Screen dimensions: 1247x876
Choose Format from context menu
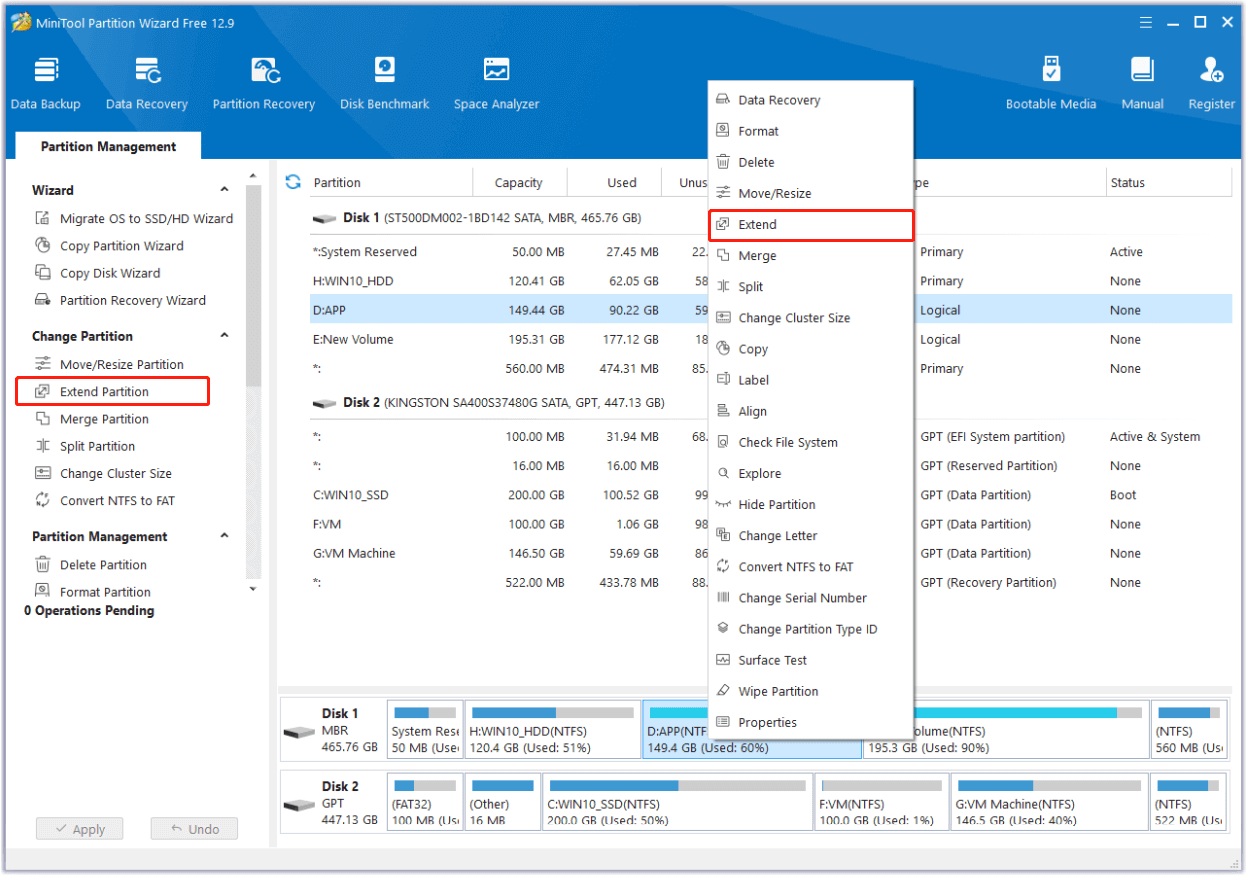click(811, 131)
